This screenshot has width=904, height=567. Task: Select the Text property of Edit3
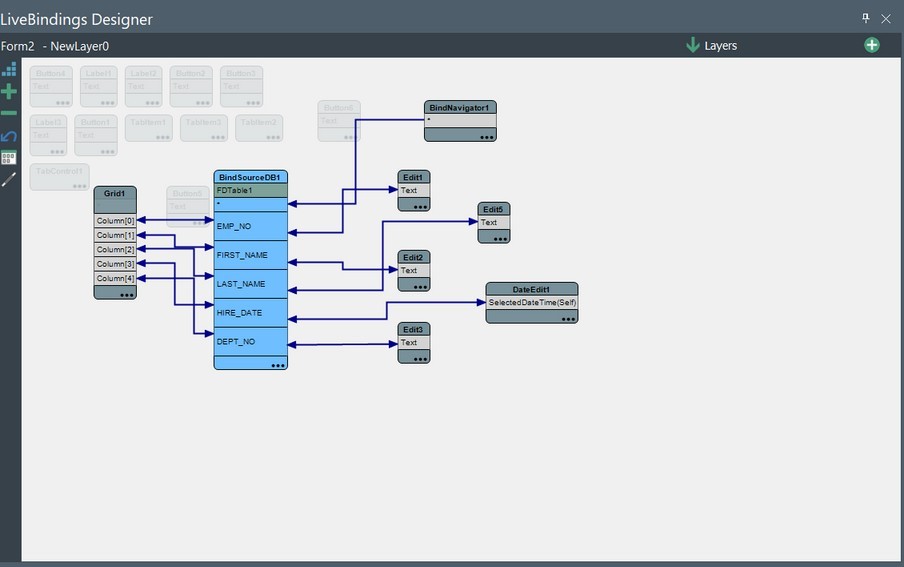coord(413,343)
